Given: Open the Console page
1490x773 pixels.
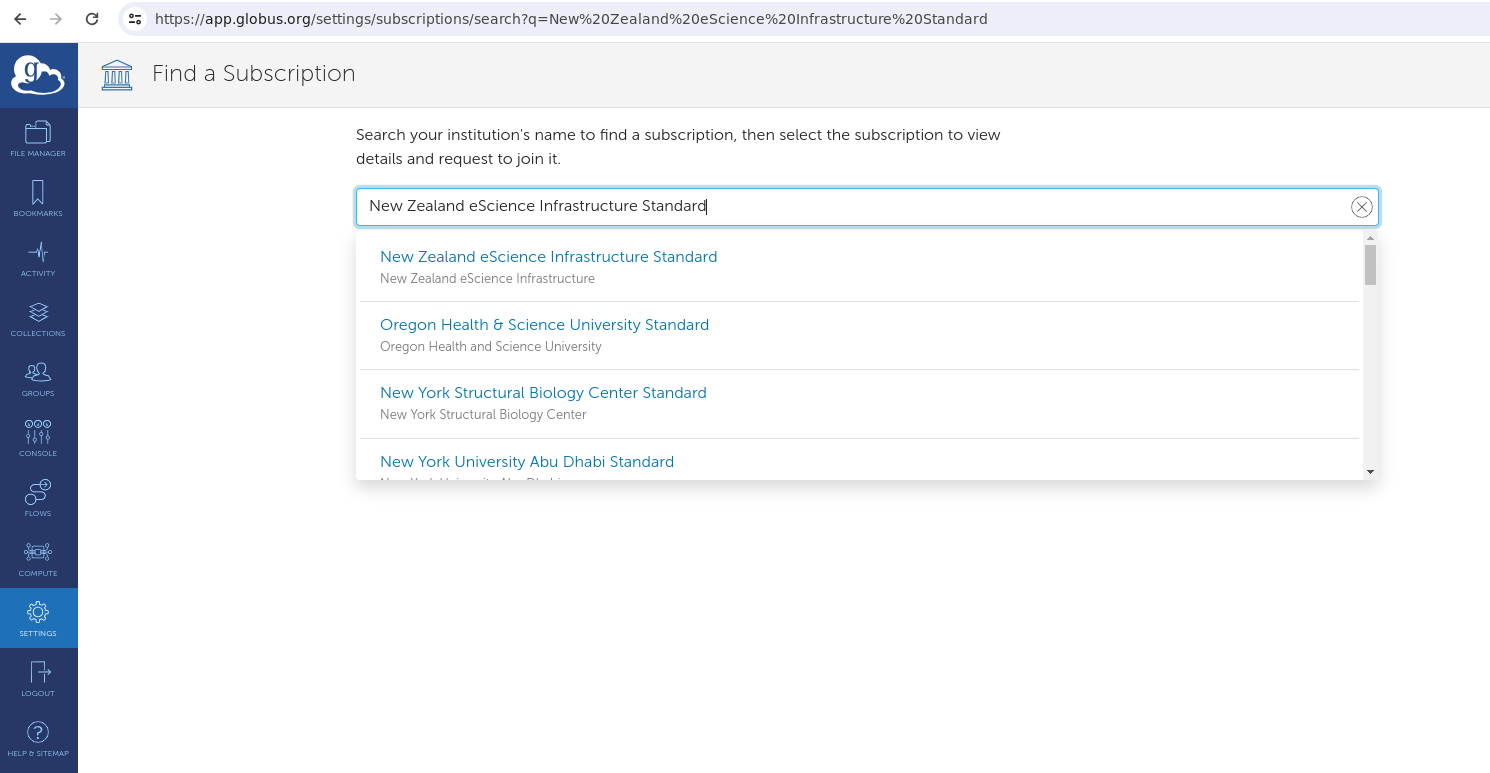Looking at the screenshot, I should point(38,438).
